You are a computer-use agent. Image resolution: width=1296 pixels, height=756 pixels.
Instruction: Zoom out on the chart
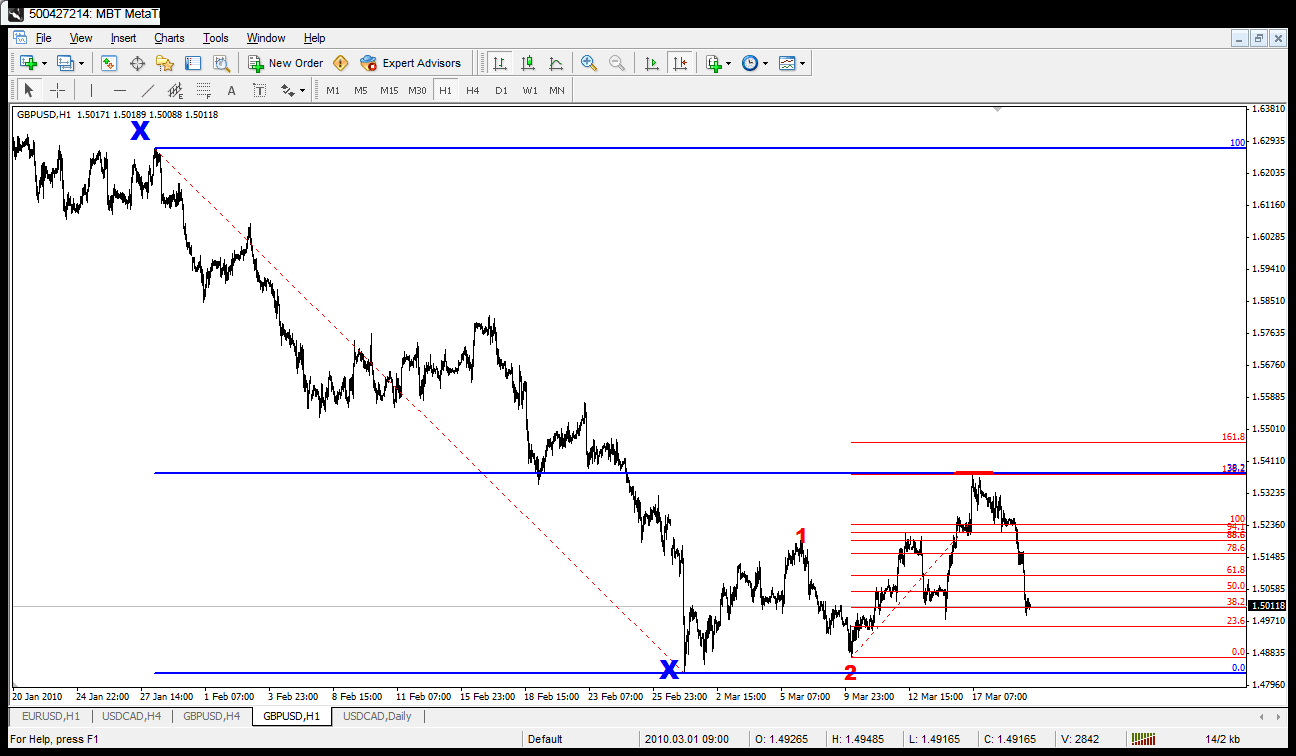tap(617, 63)
